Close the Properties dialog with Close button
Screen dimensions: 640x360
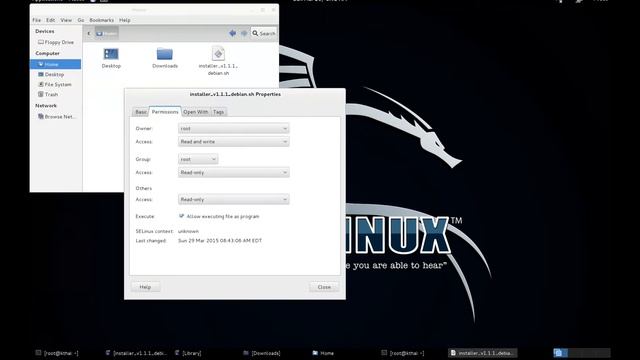[324, 287]
